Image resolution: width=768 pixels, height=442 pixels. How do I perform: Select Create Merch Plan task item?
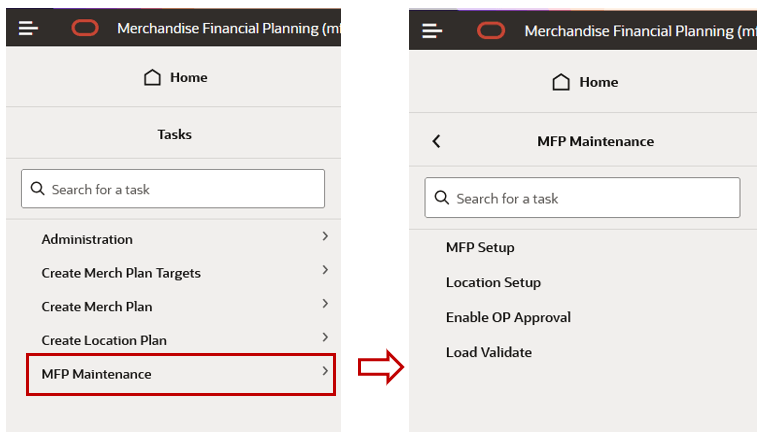97,306
